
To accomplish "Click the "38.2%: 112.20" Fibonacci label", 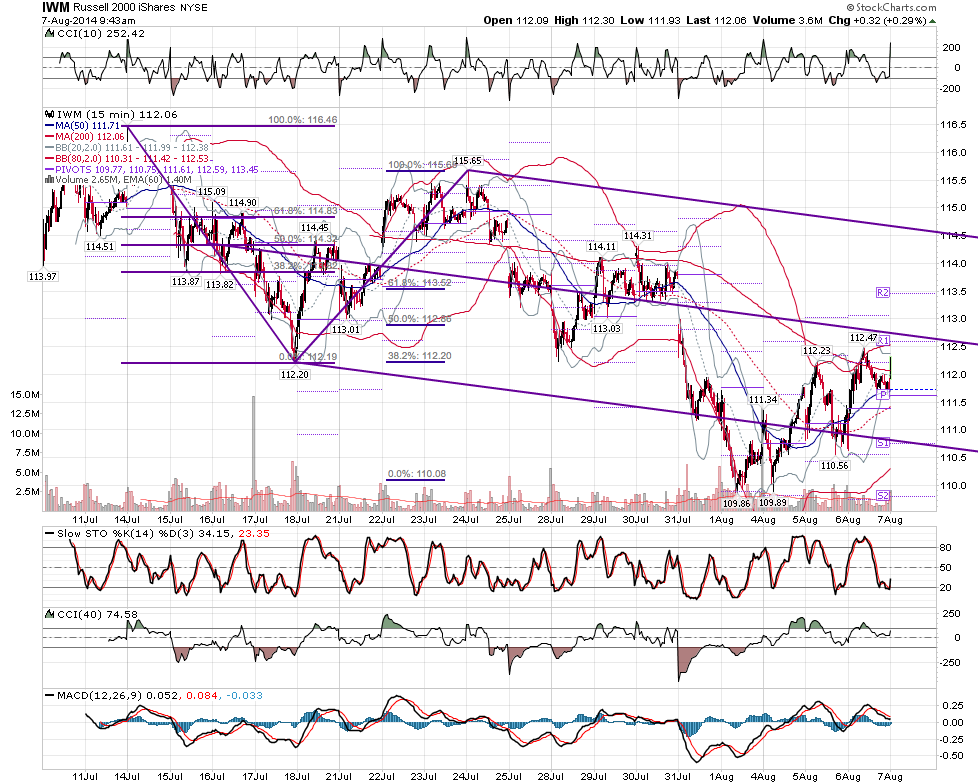I will [418, 356].
